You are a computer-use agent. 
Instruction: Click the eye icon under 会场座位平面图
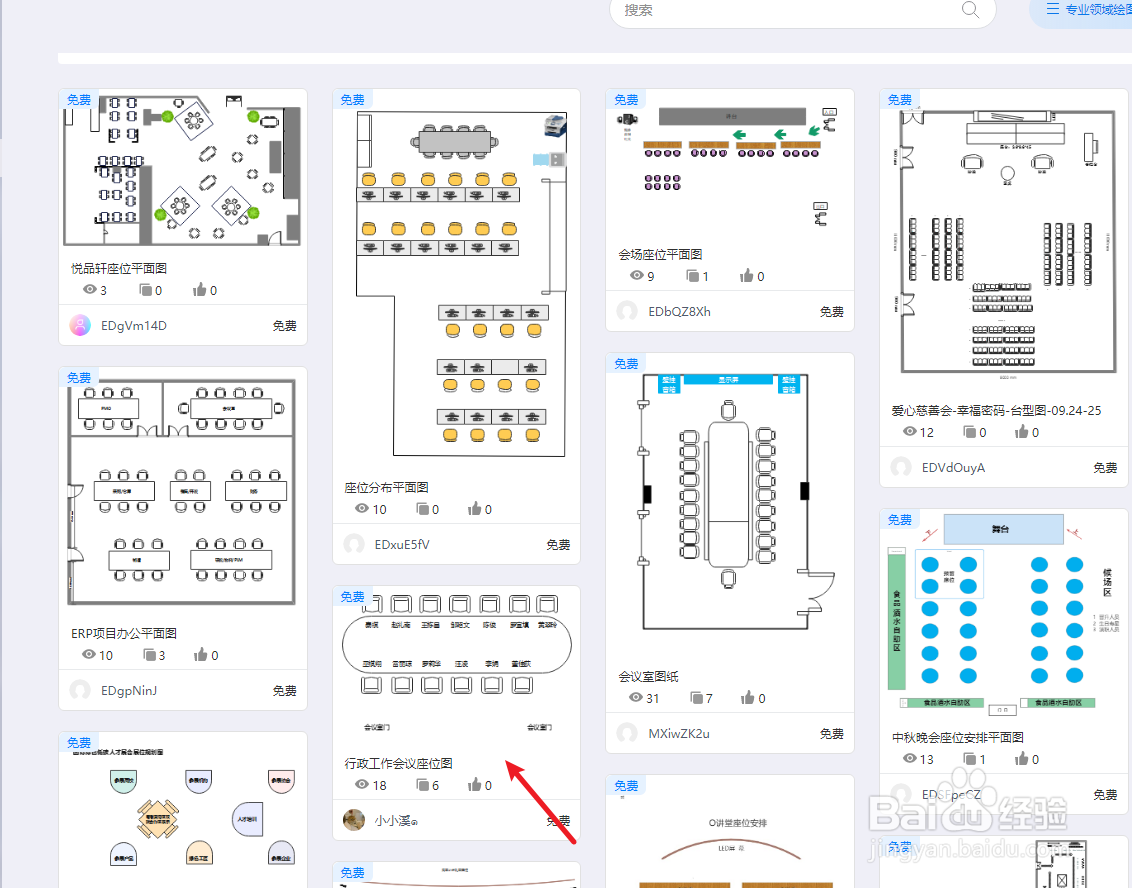637,275
